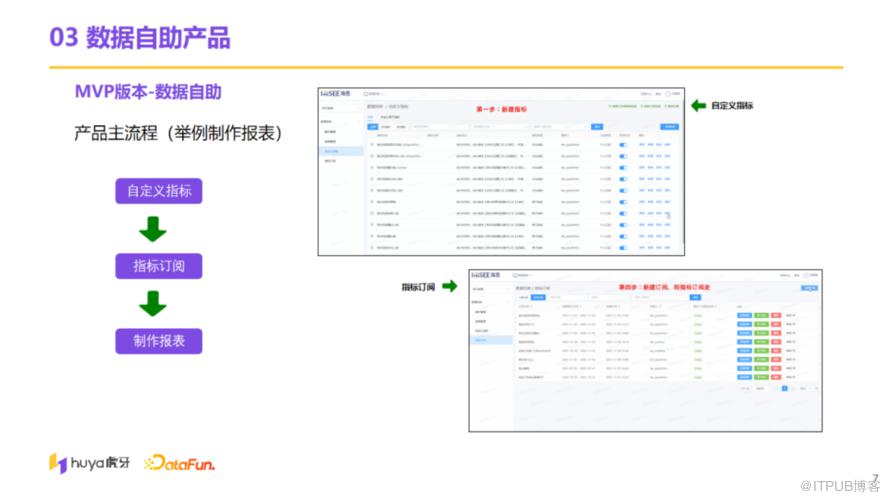Click the green down arrow above 制作报表 box

point(153,303)
